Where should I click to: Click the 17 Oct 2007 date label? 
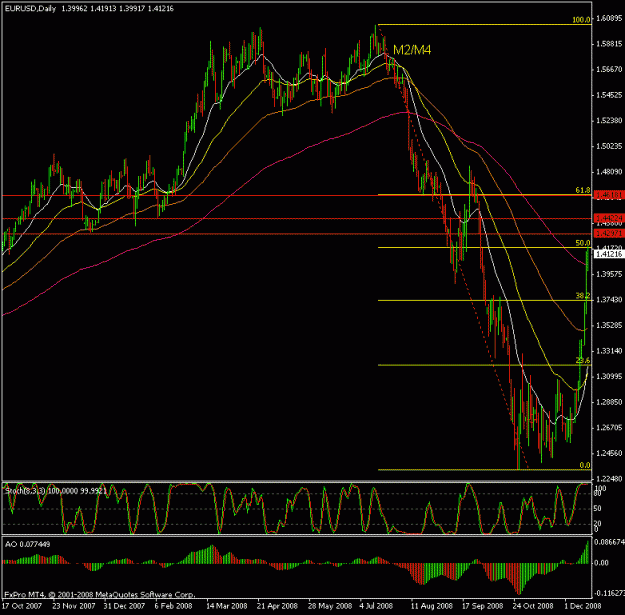coord(22,606)
